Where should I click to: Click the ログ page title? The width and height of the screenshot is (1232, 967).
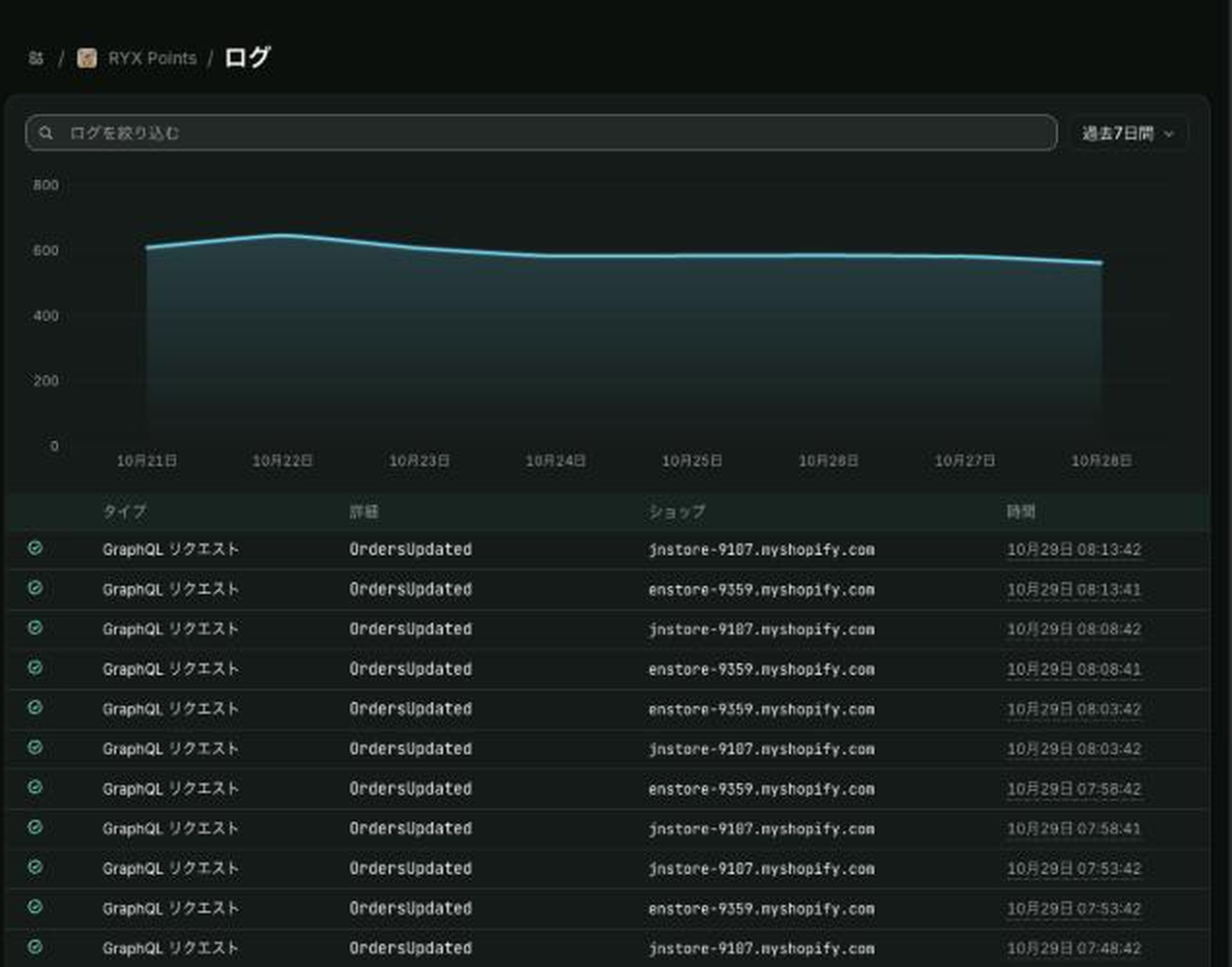tap(248, 58)
